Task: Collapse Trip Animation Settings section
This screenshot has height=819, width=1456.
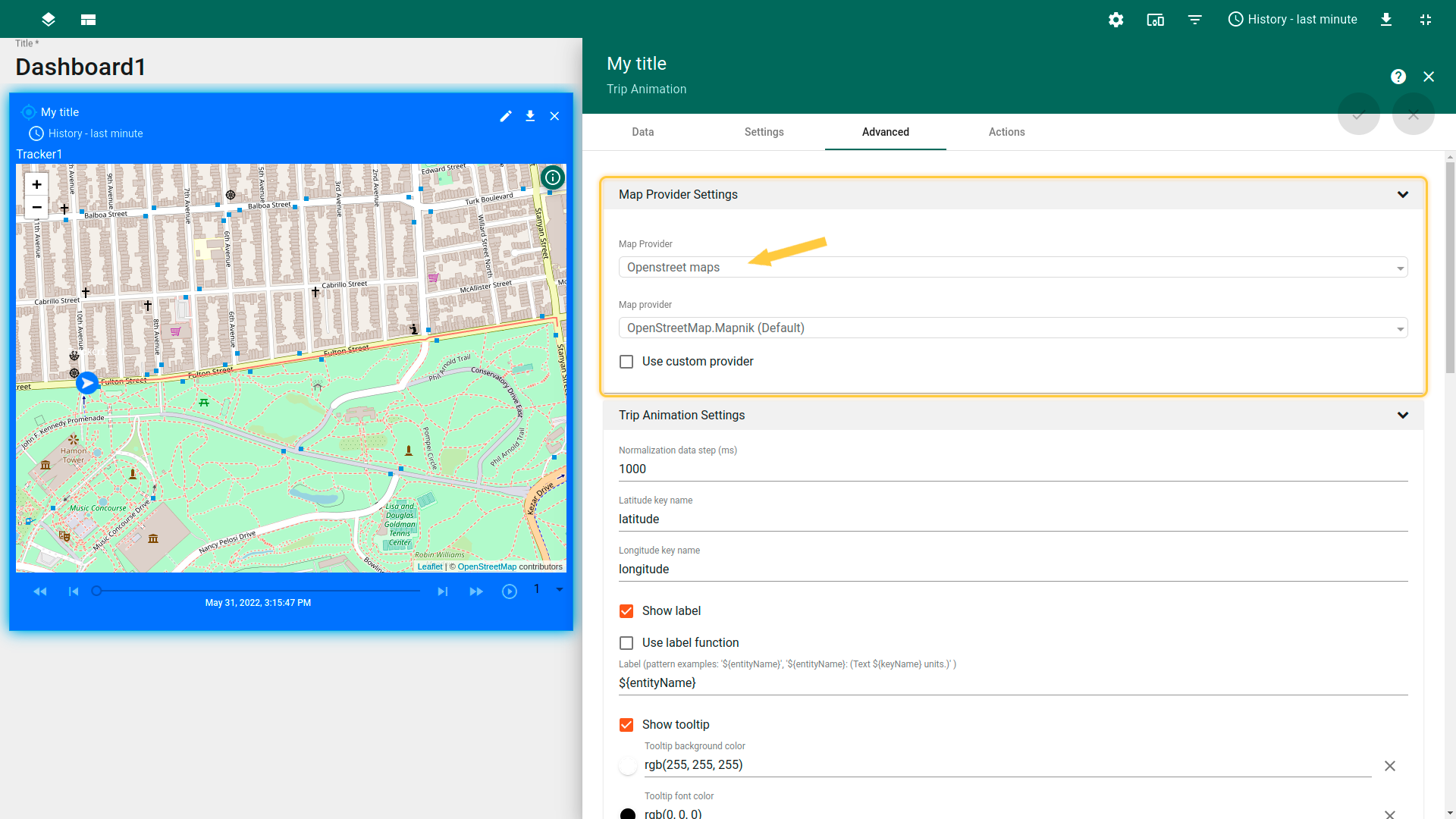Action: pos(1402,416)
